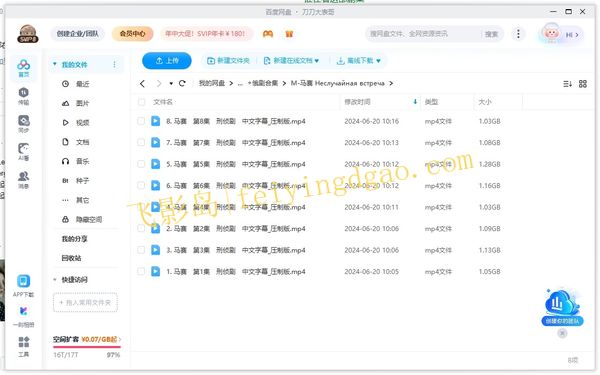Click the forward navigation arrow
The width and height of the screenshot is (600, 375).
tap(159, 83)
